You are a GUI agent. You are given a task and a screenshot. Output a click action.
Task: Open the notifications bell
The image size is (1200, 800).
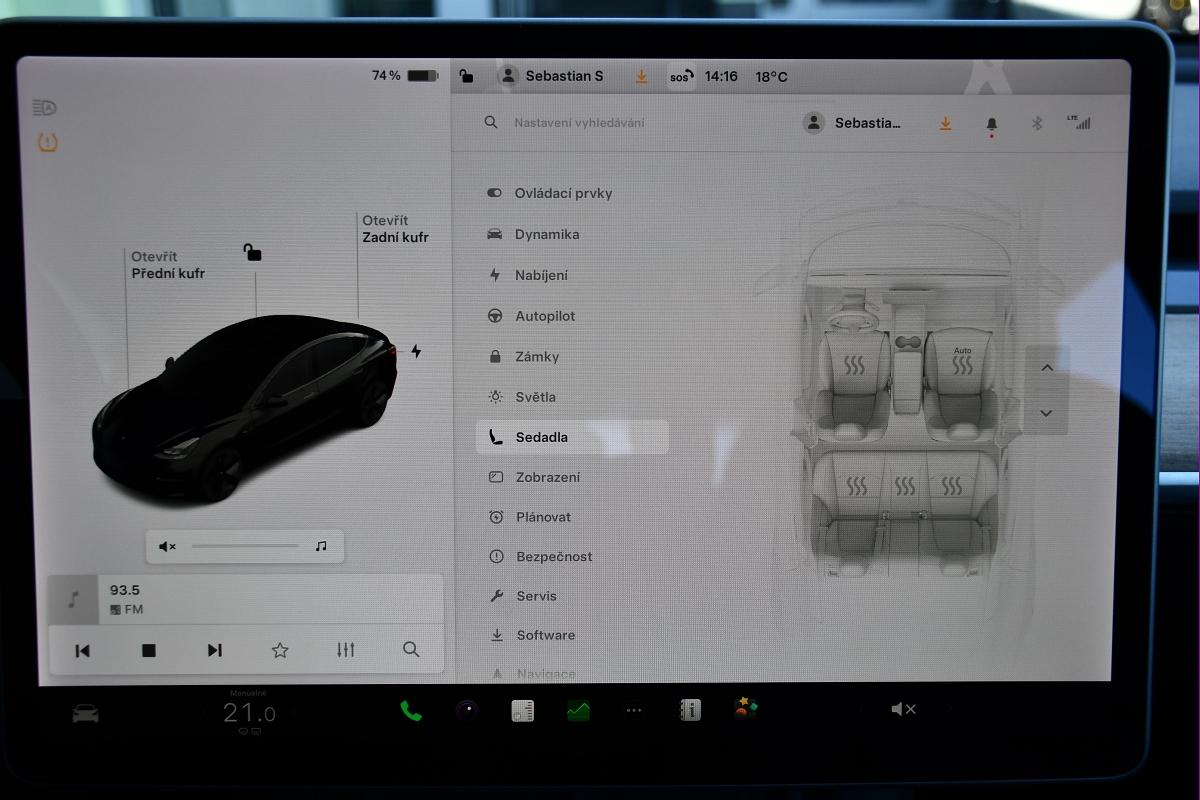992,124
